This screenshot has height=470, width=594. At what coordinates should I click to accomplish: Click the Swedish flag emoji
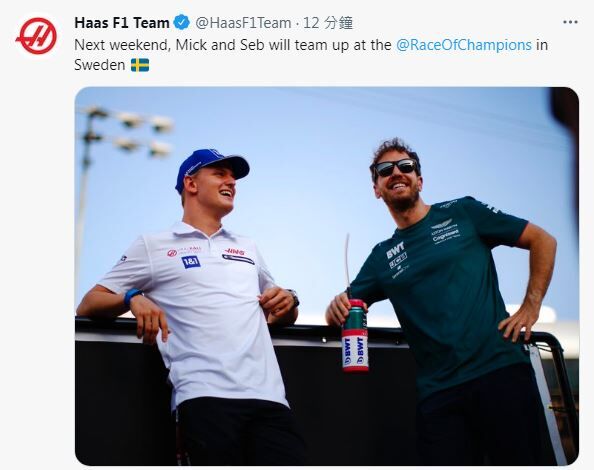140,65
